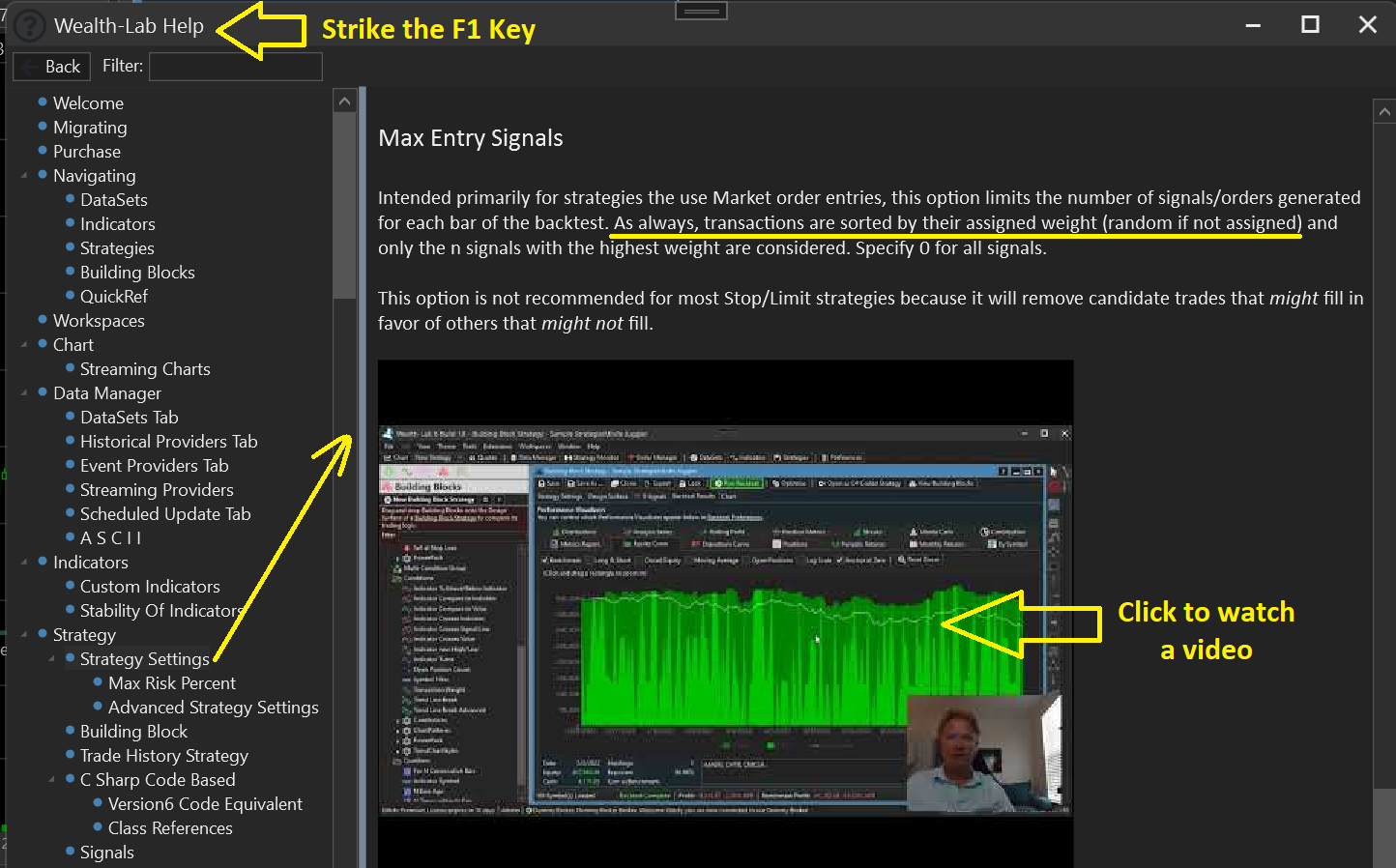Select Event Providers Tab topic

click(155, 466)
